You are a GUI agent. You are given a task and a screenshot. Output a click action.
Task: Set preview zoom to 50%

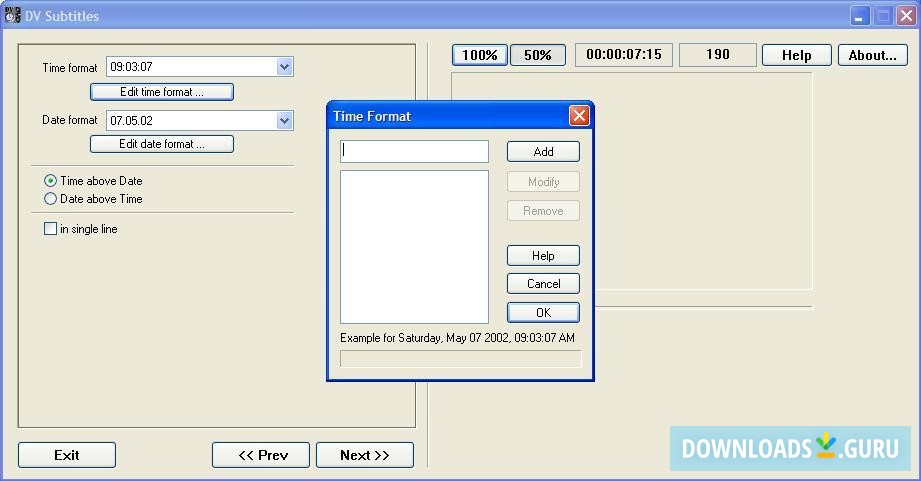pos(537,55)
